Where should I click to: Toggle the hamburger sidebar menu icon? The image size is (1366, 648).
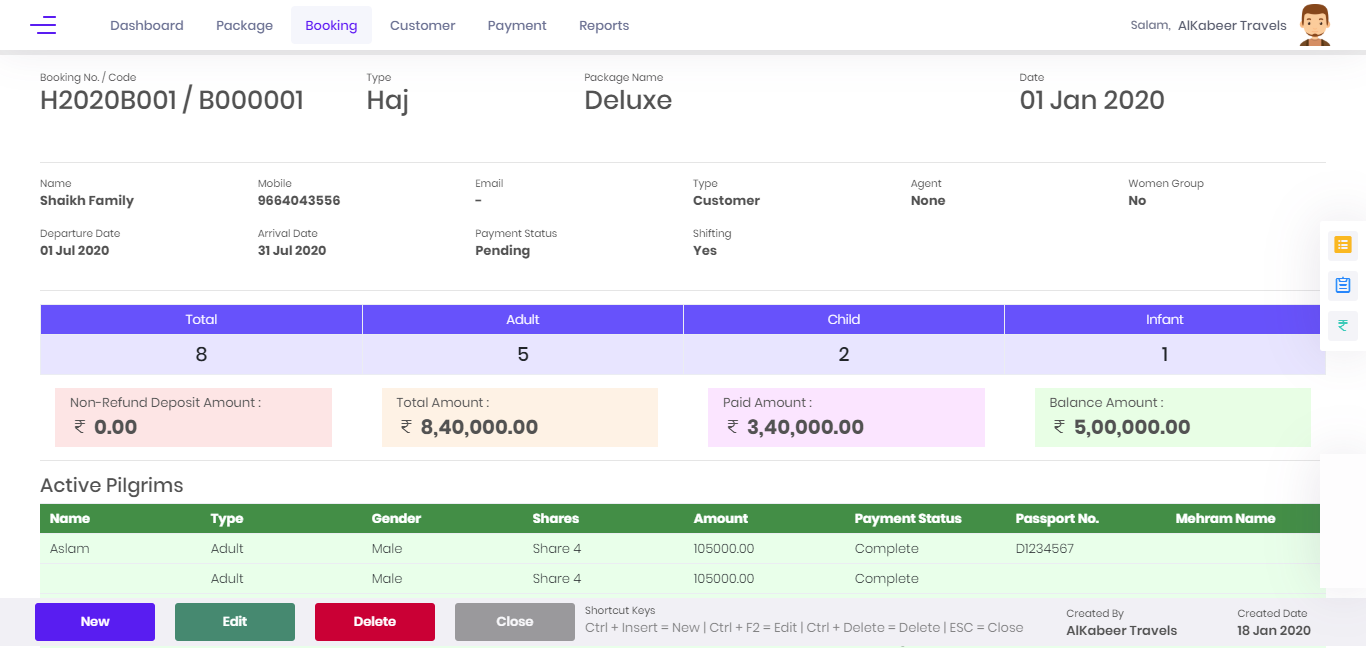coord(43,26)
